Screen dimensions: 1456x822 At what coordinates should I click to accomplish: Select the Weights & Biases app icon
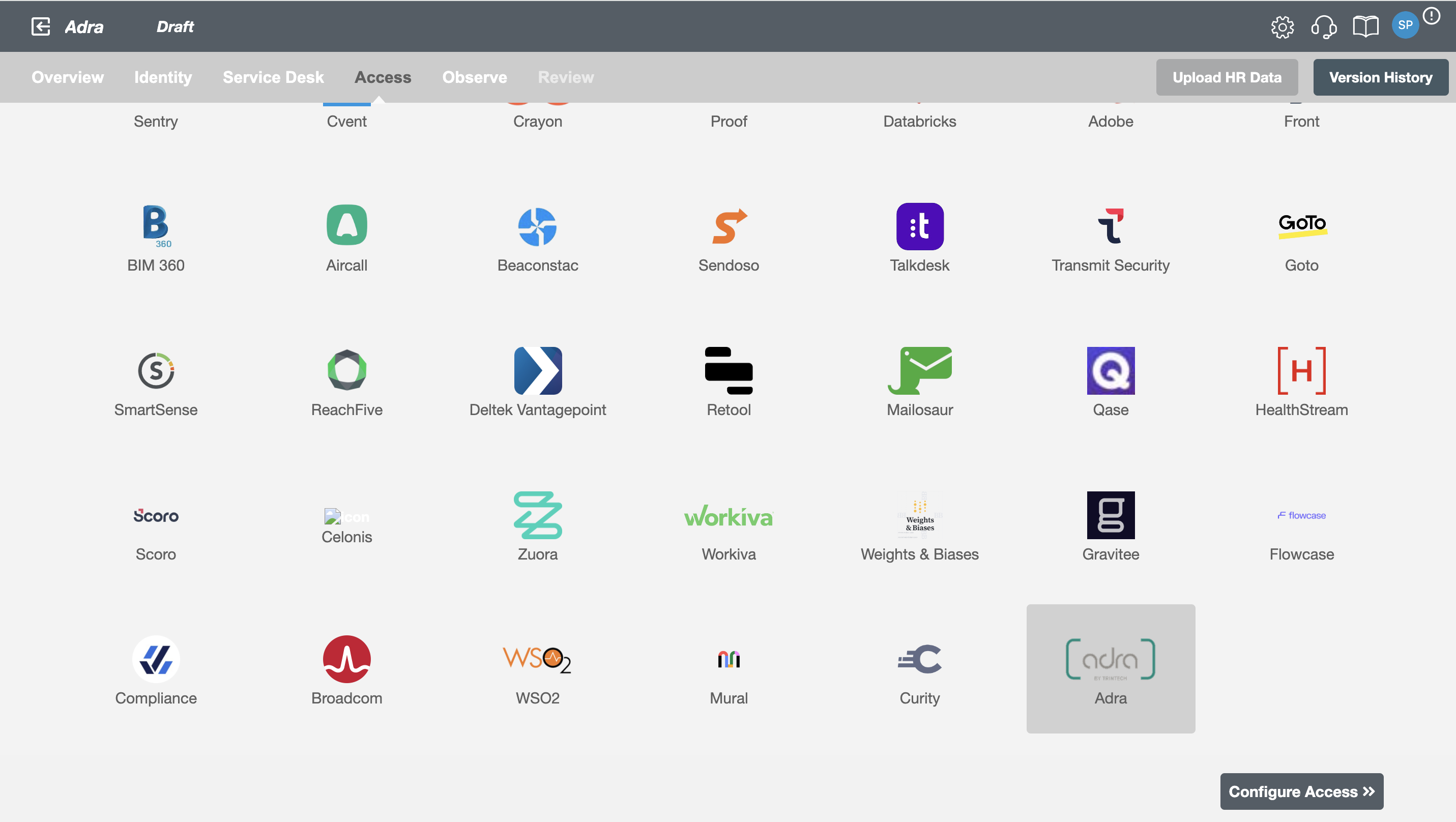point(920,515)
